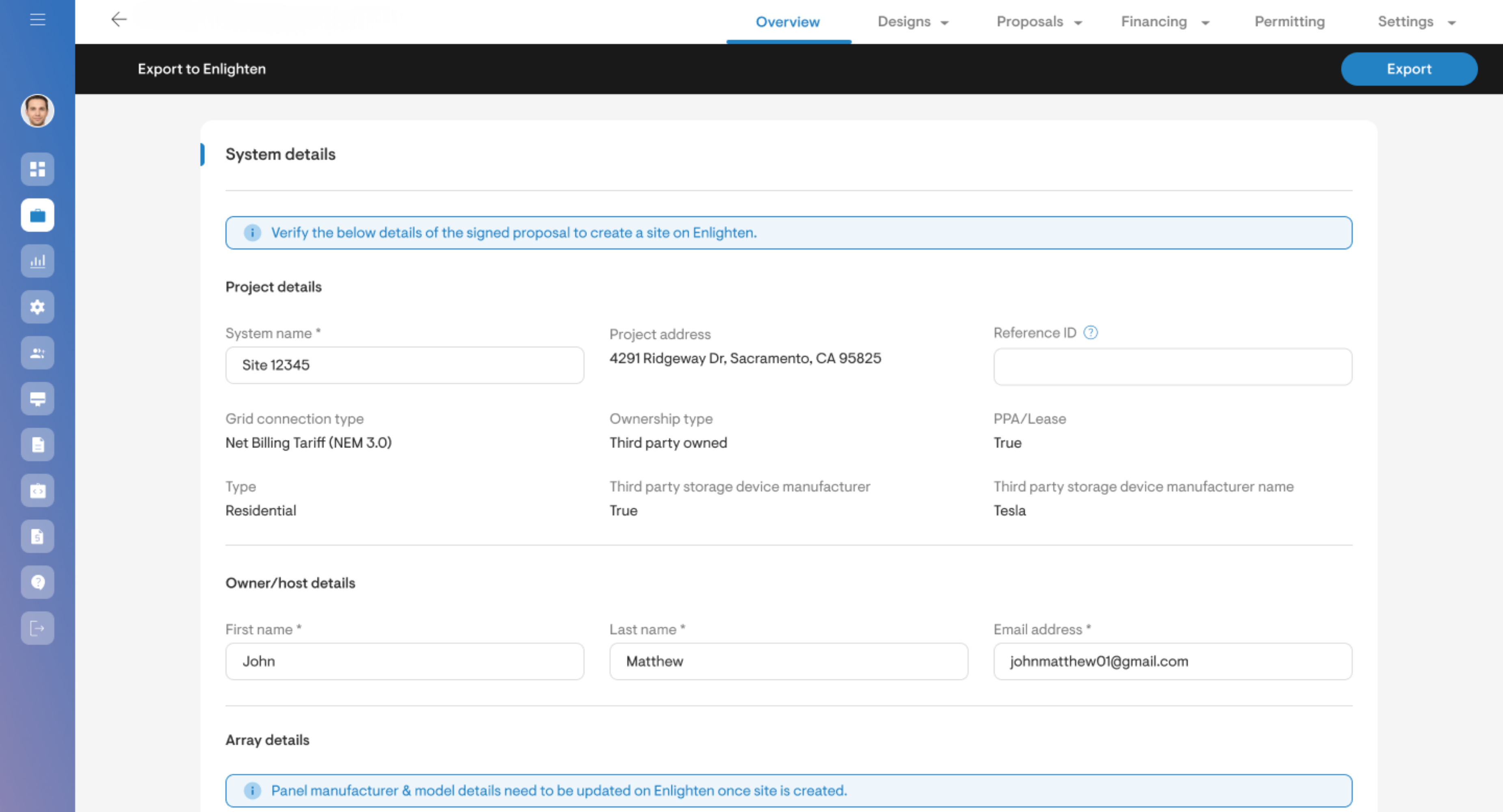This screenshot has height=812, width=1503.
Task: Click the logout icon in sidebar
Action: coord(37,628)
